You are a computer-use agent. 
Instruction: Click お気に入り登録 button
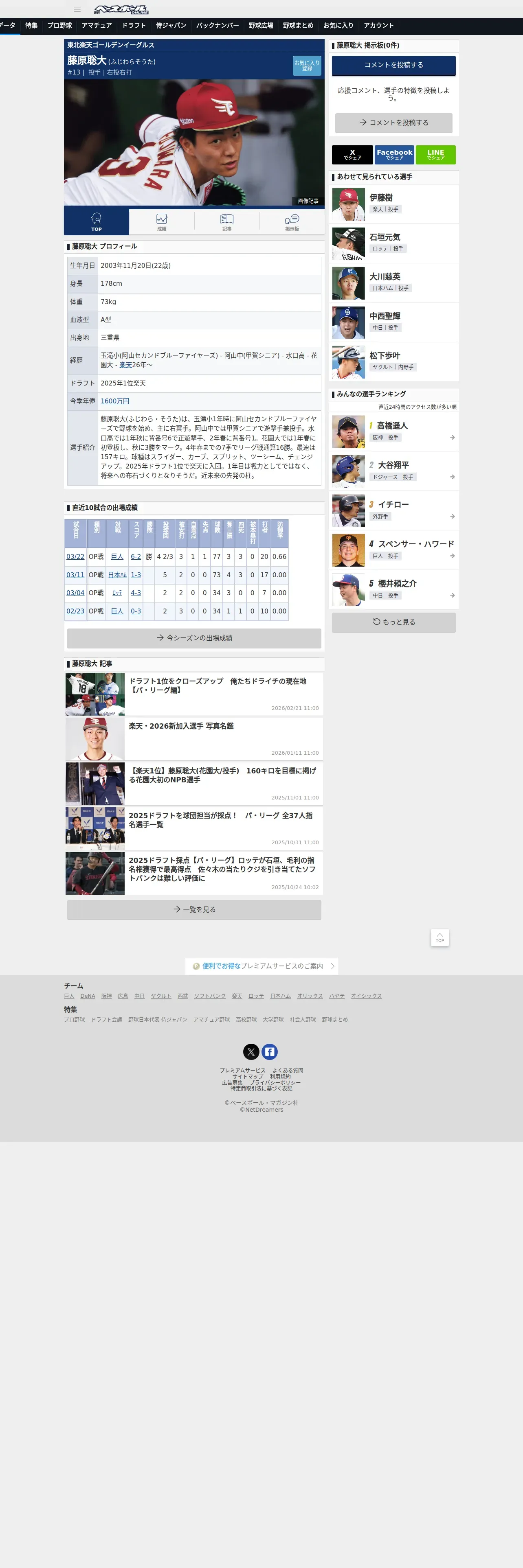click(307, 66)
